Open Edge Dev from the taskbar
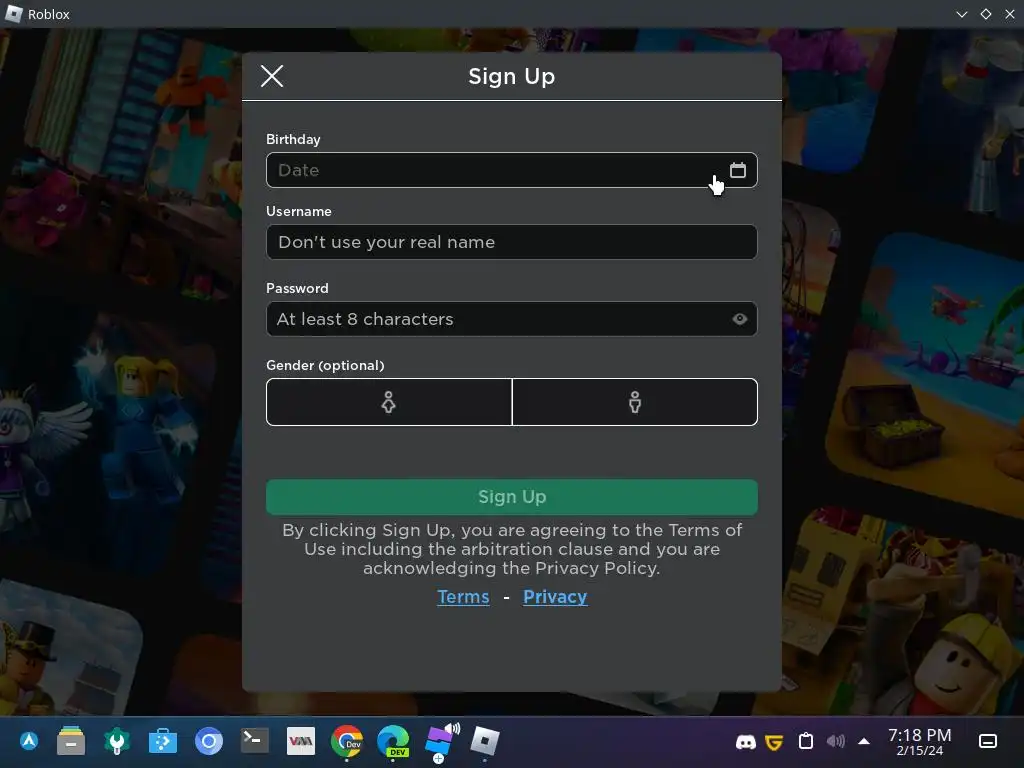The height and width of the screenshot is (768, 1024). 393,741
